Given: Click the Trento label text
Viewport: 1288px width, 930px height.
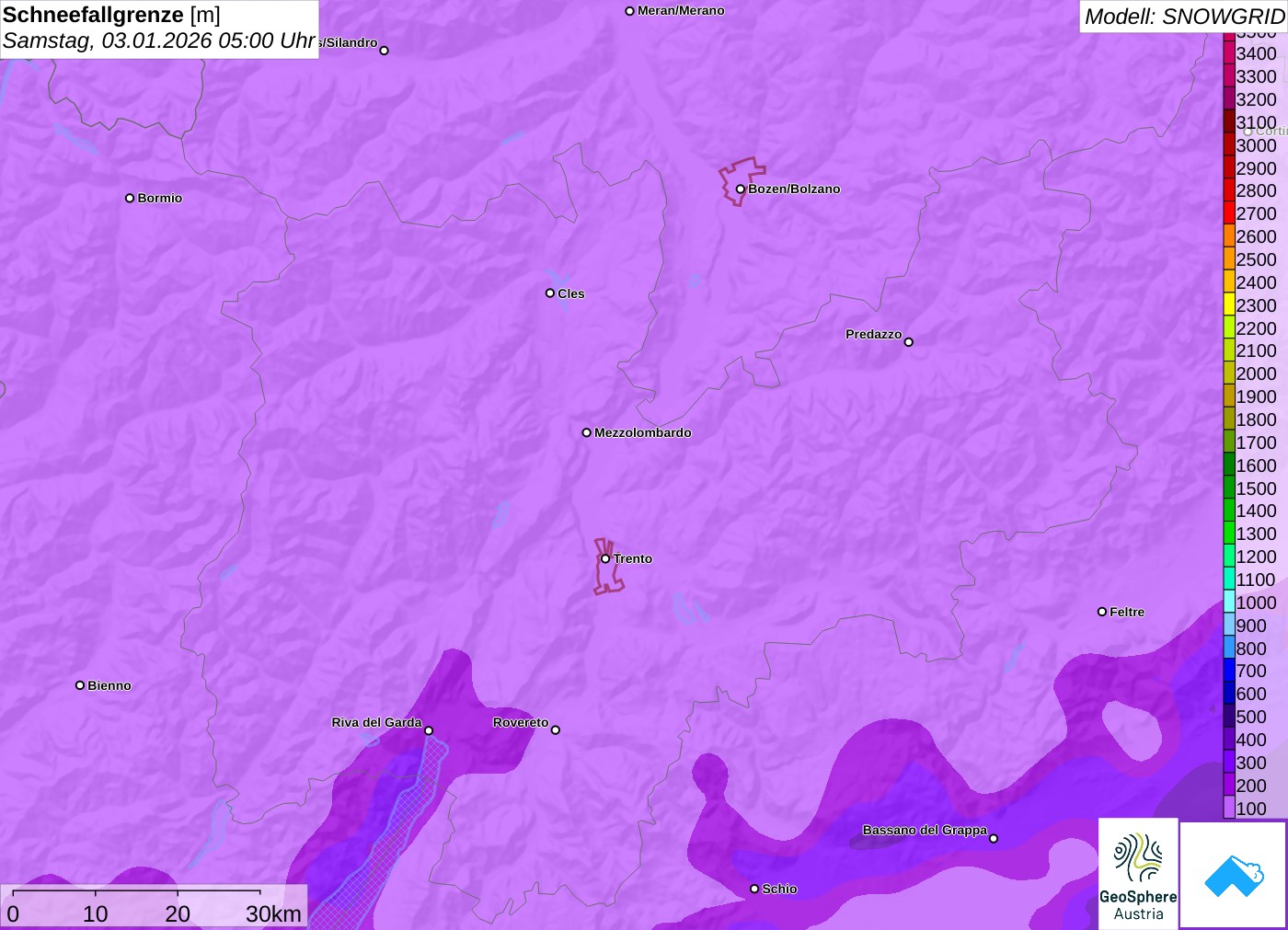Looking at the screenshot, I should (633, 558).
